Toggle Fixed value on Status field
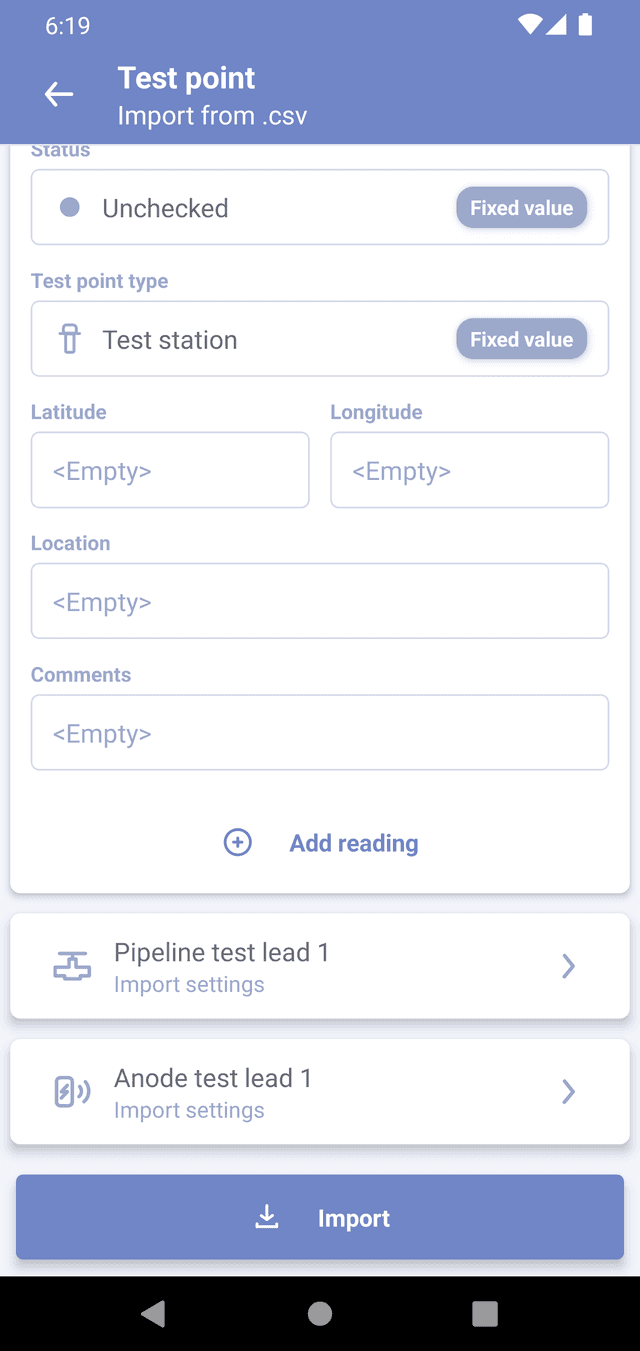This screenshot has height=1351, width=640. 521,208
